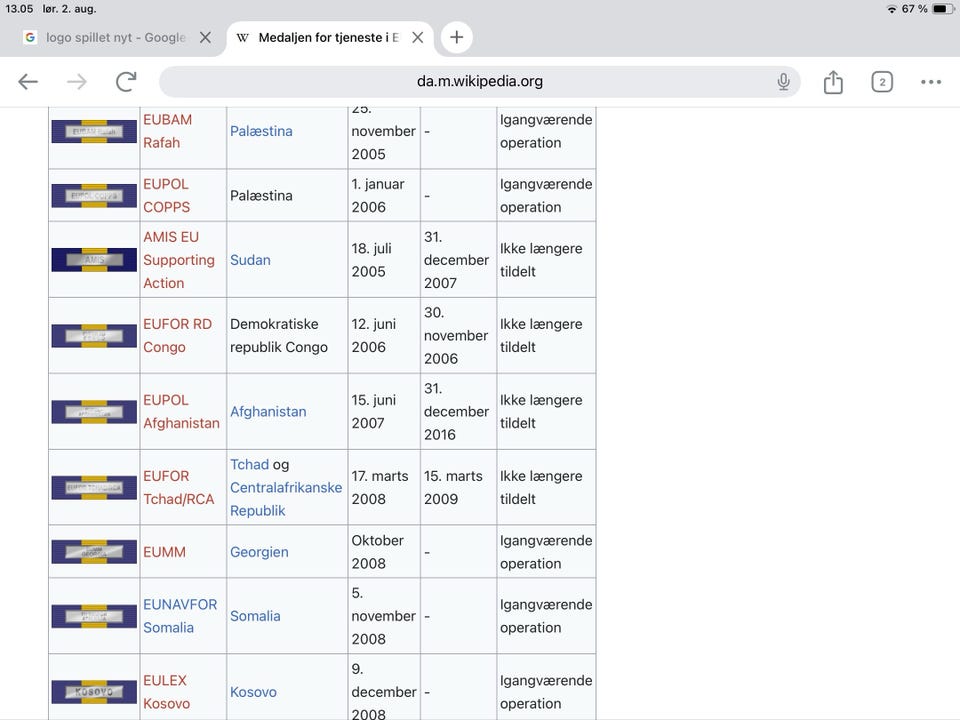Screen dimensions: 960x720
Task: Open the Georgien link
Action: pos(259,552)
